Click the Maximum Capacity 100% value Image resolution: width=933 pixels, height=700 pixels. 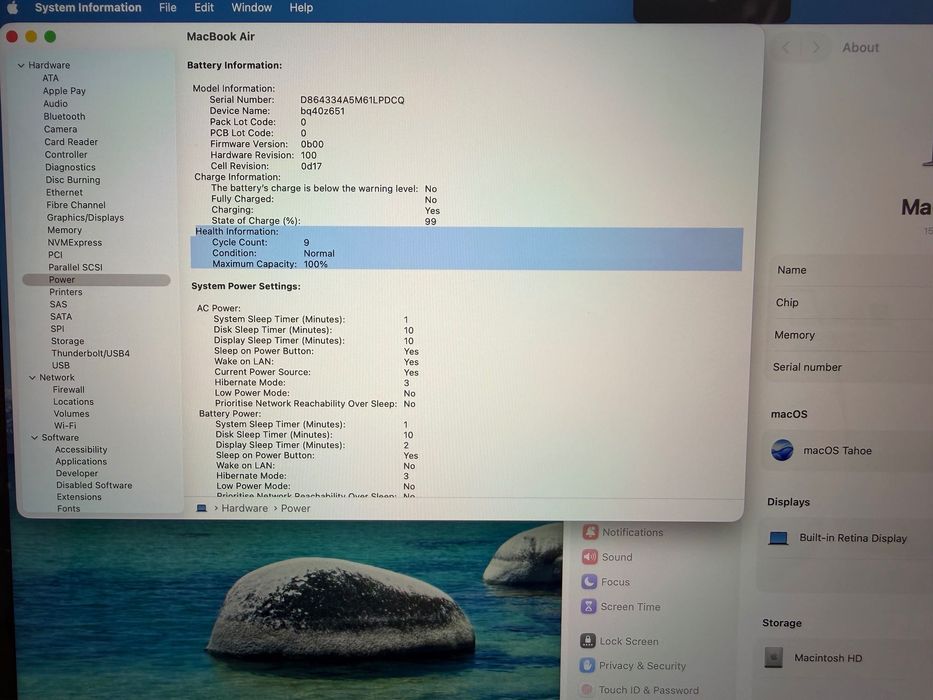[315, 264]
